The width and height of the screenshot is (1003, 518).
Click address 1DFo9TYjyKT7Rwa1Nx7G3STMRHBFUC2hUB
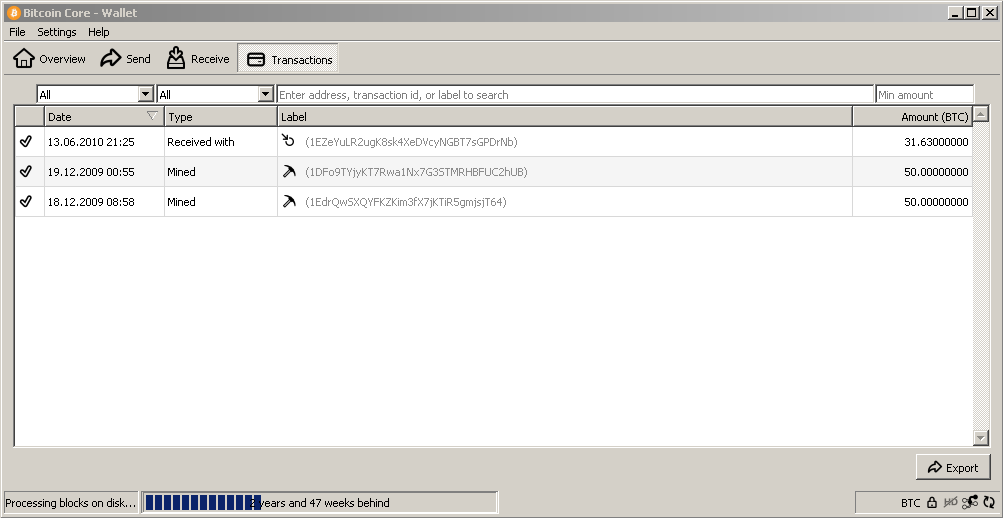pos(416,172)
